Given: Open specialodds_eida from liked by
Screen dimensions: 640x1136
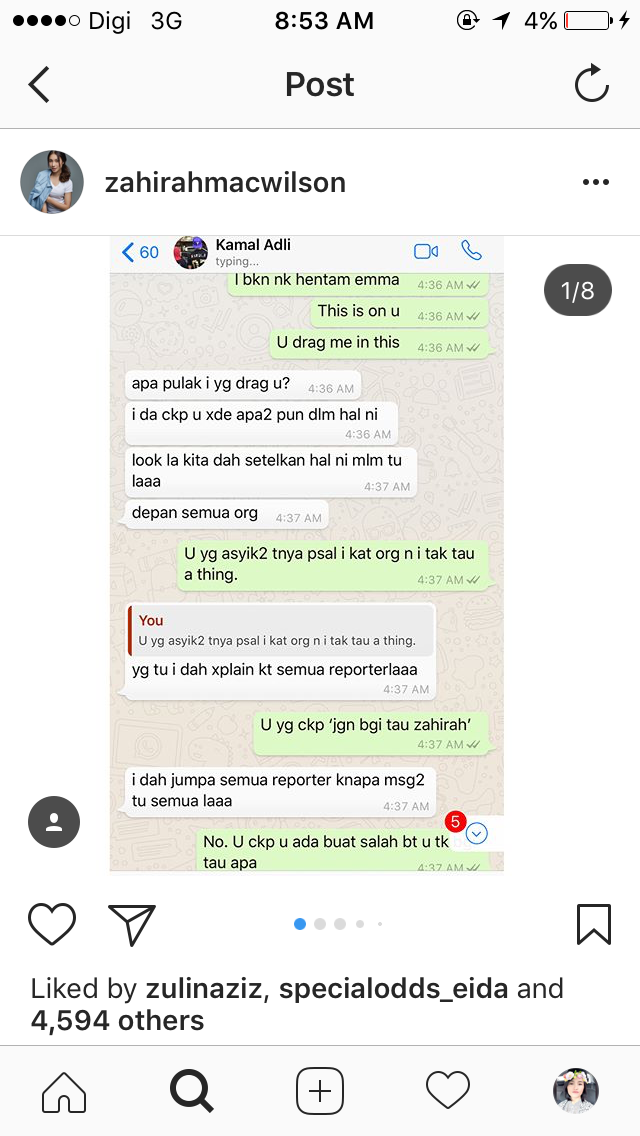Looking at the screenshot, I should point(394,988).
